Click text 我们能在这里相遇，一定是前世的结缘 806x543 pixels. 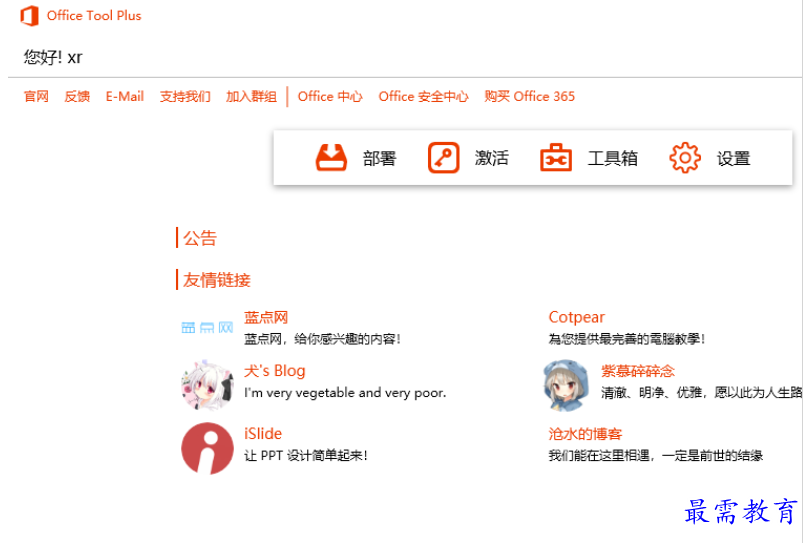click(x=656, y=455)
